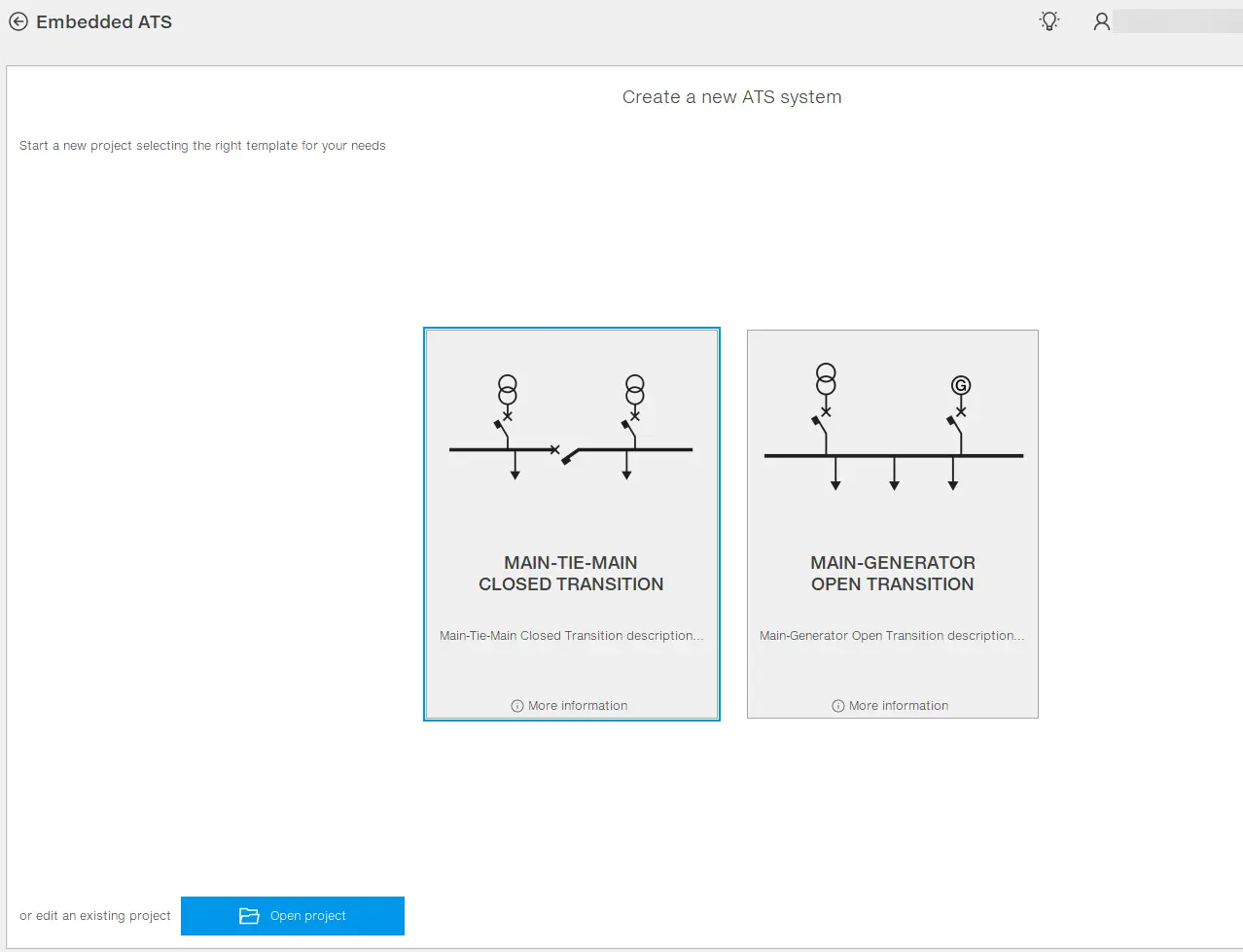
Task: Click the Main-Generator Open Transition description text
Action: [892, 636]
